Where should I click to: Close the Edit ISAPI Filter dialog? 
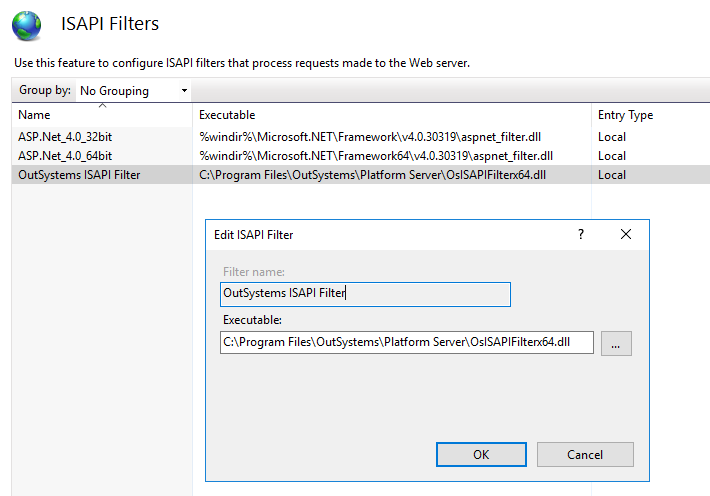click(626, 234)
